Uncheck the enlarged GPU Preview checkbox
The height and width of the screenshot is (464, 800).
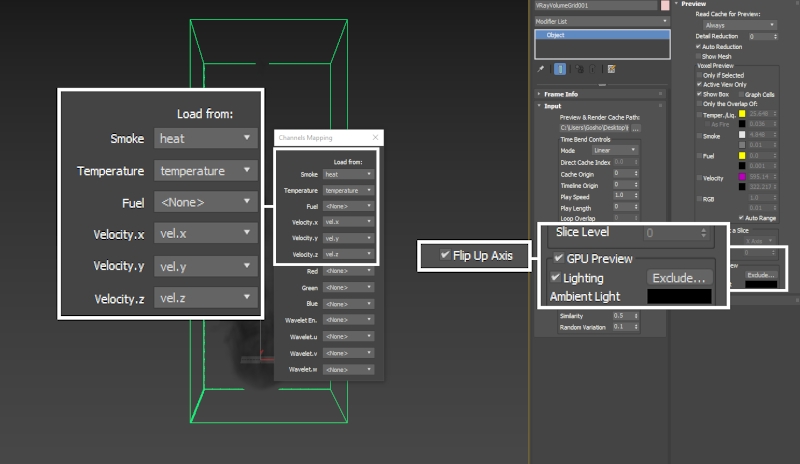click(x=559, y=258)
